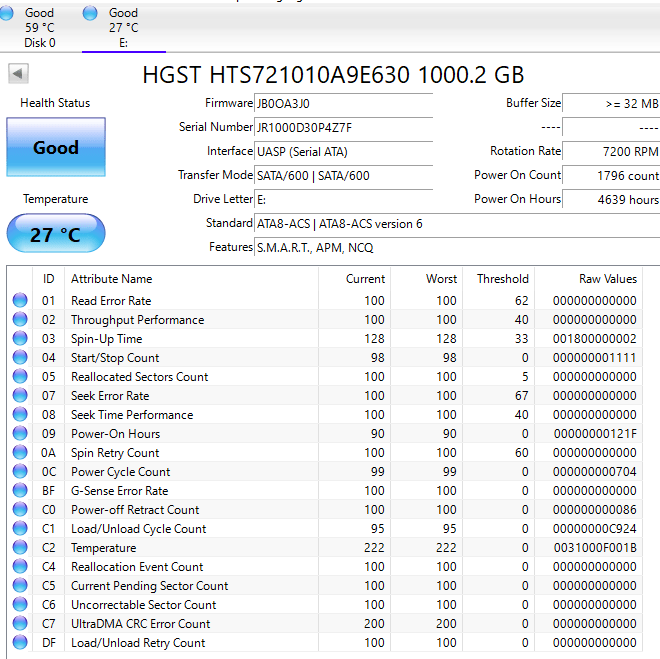Click status orb for Throughput Performance
Viewport: 660px width, 659px height.
(20, 319)
